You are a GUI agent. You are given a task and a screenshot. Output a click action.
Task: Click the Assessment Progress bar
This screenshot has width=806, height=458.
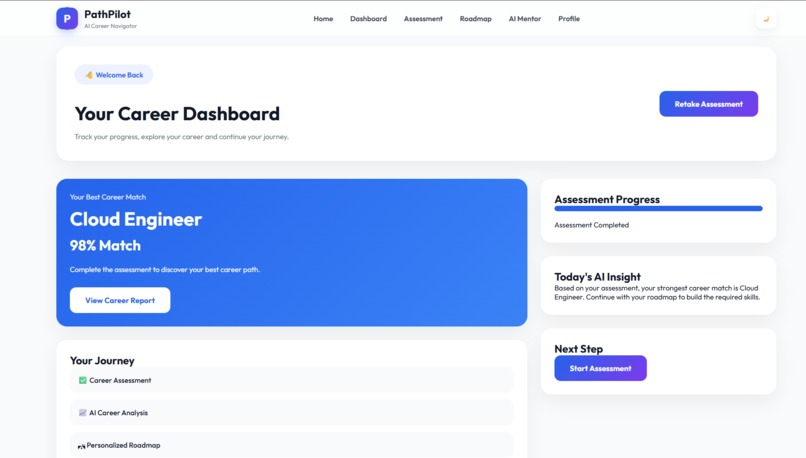(x=658, y=209)
